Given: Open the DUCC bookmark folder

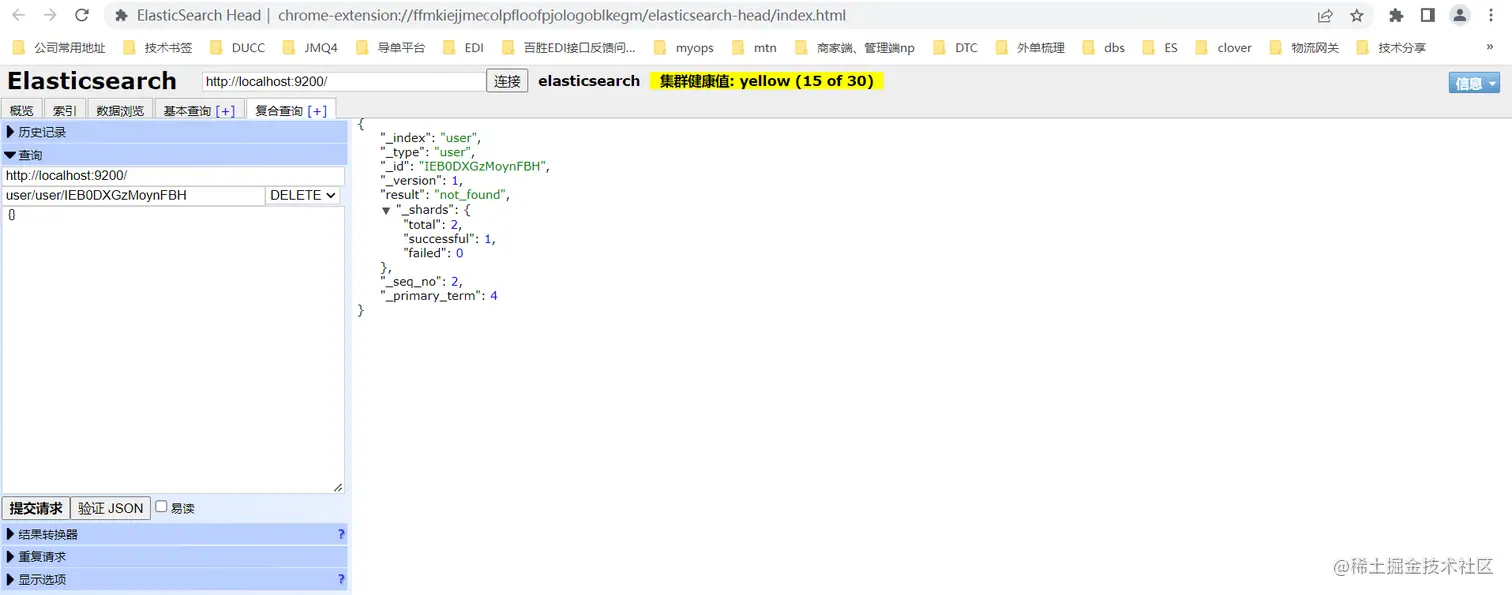Looking at the screenshot, I should click(x=237, y=47).
